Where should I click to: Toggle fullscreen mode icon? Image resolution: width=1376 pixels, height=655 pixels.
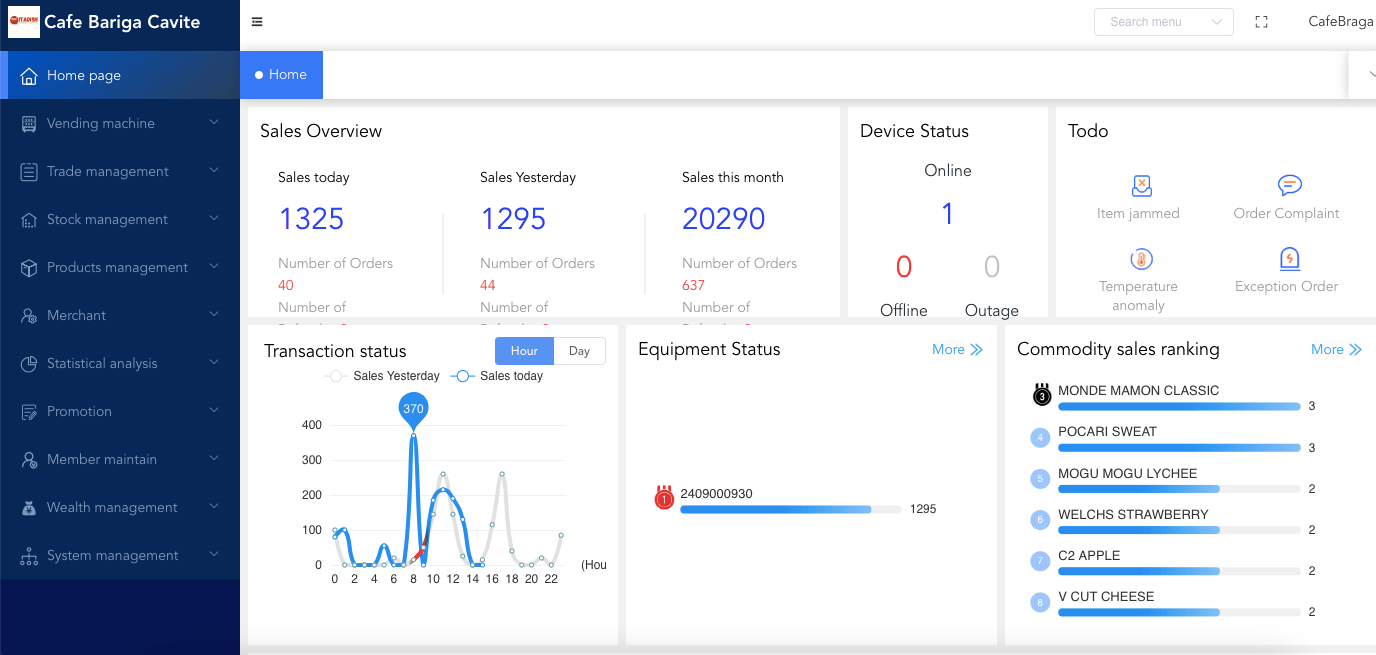tap(1261, 22)
